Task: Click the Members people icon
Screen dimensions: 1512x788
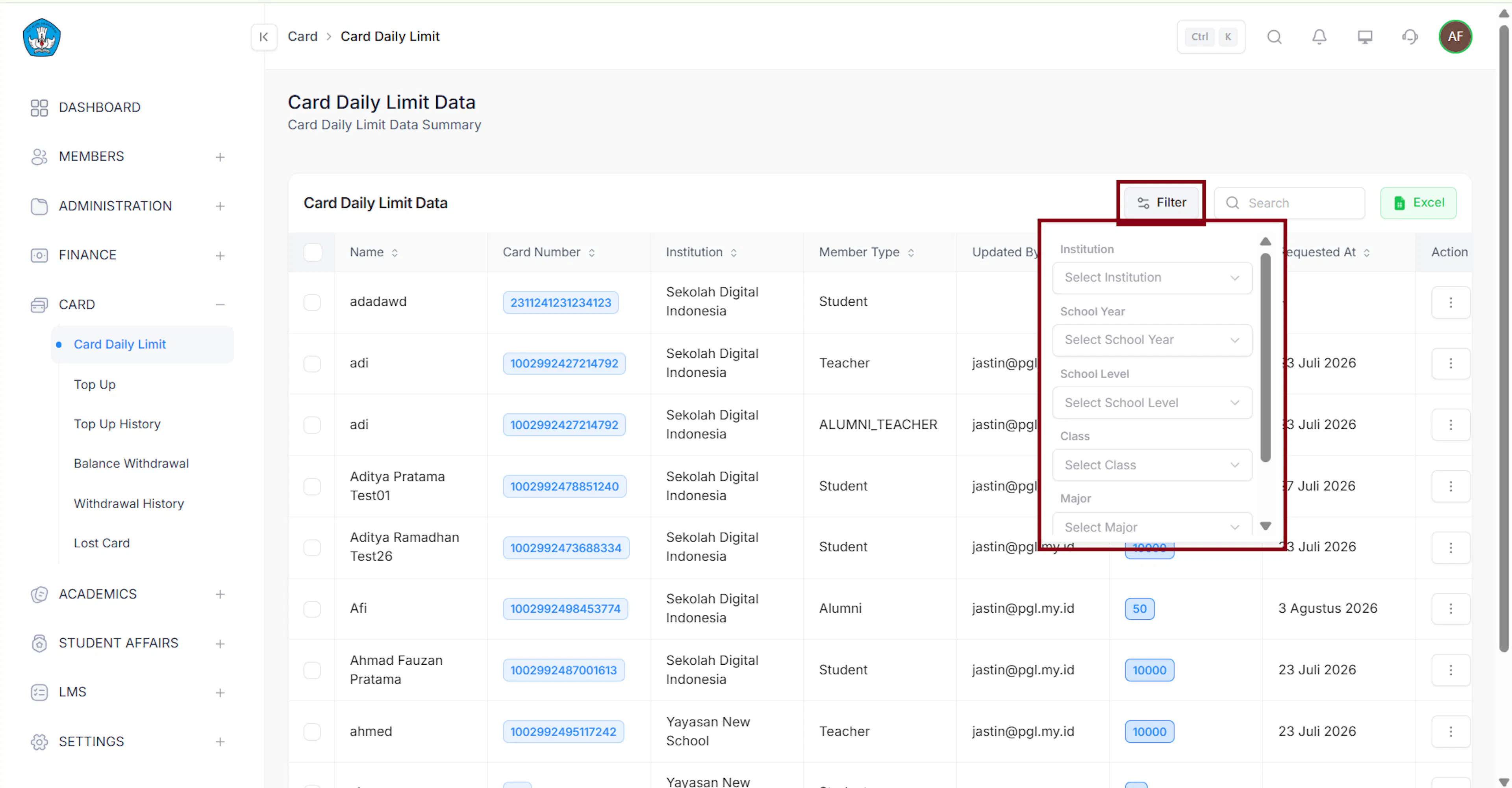Action: click(39, 157)
